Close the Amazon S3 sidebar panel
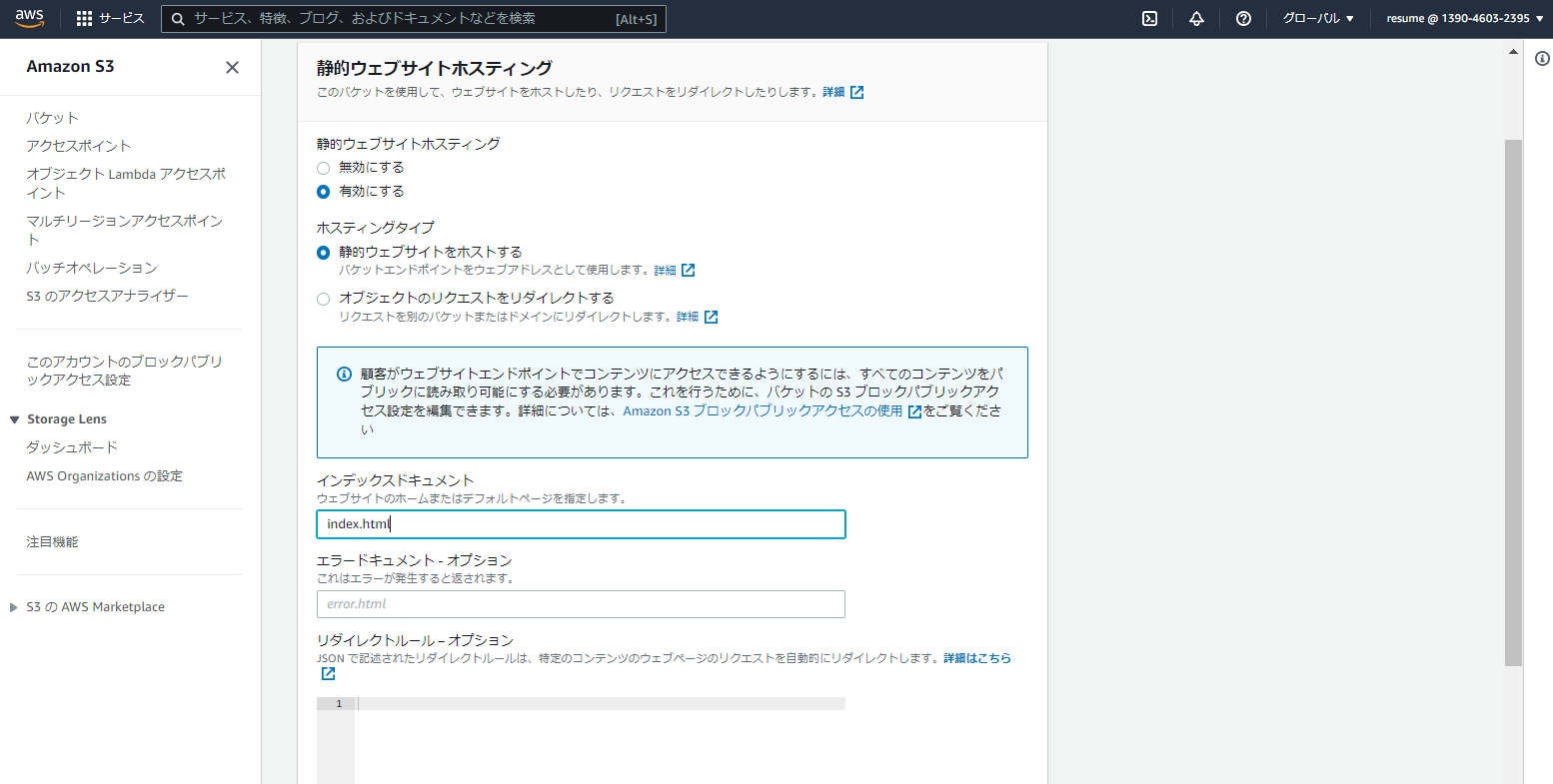1553x784 pixels. (232, 67)
